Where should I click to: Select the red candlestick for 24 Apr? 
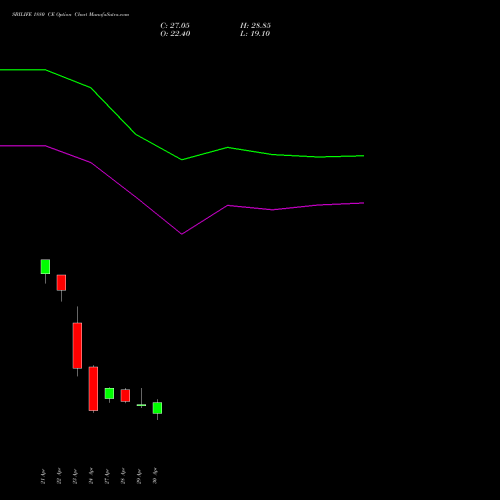(93, 389)
